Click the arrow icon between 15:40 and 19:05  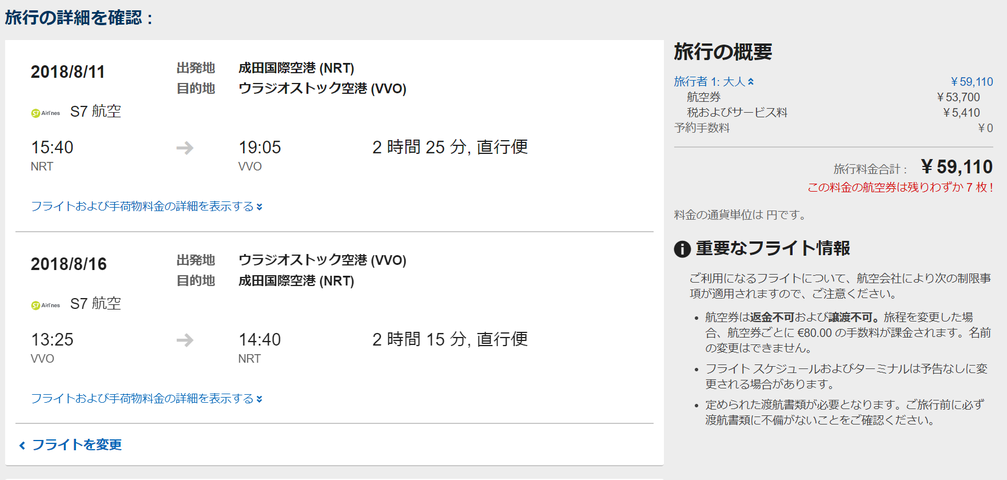click(185, 148)
